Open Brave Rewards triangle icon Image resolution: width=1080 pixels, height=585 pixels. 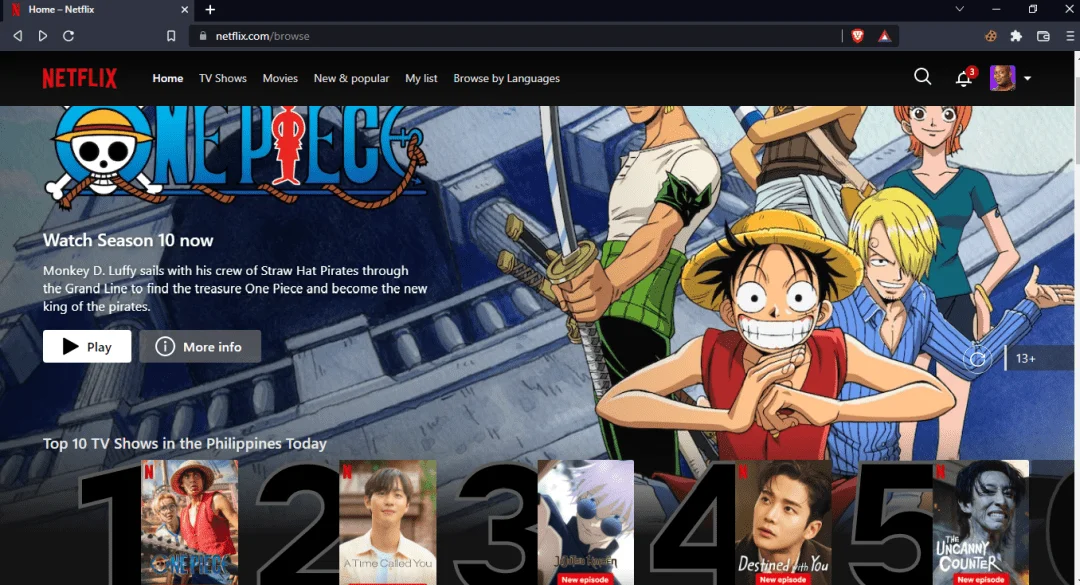click(884, 36)
